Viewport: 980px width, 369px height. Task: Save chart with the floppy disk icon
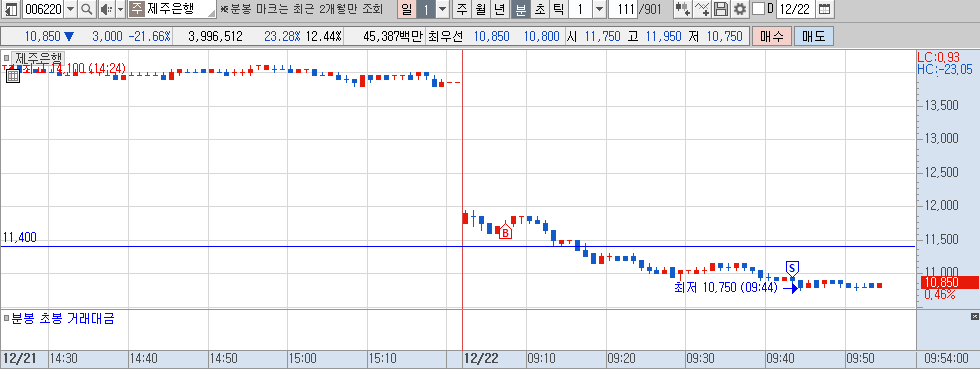pos(721,9)
